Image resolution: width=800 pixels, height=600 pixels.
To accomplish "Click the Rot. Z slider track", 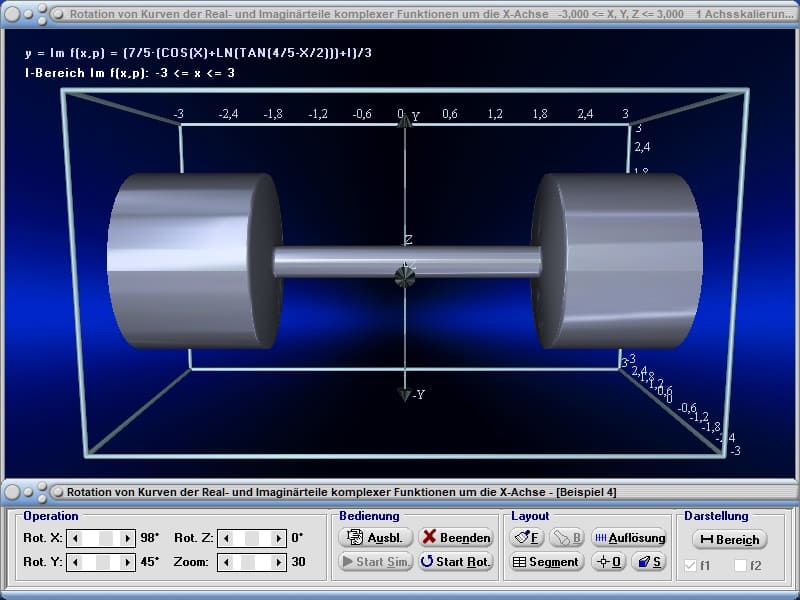I will pos(252,538).
